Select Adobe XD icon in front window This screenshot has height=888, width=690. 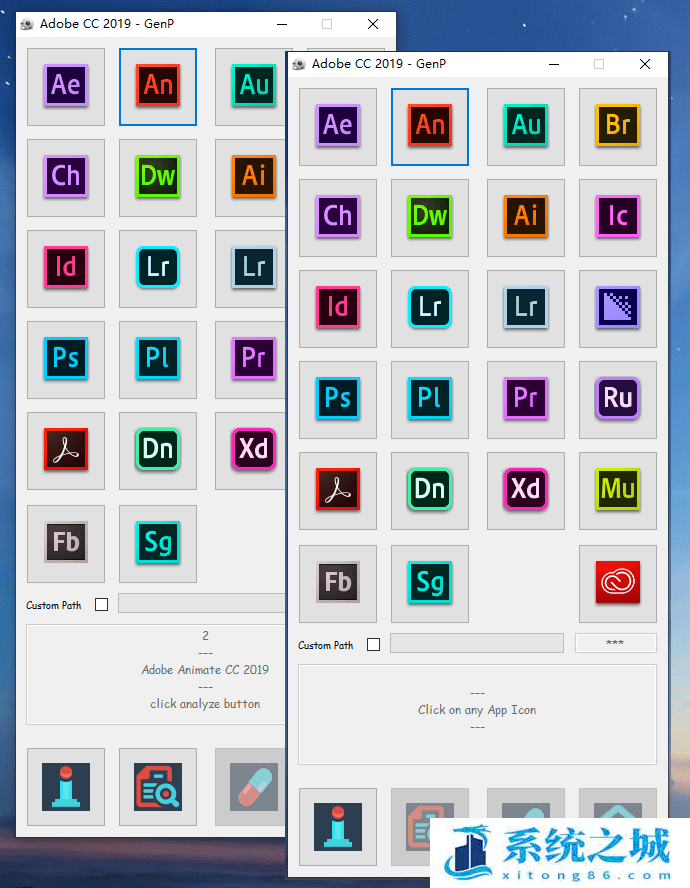click(526, 490)
